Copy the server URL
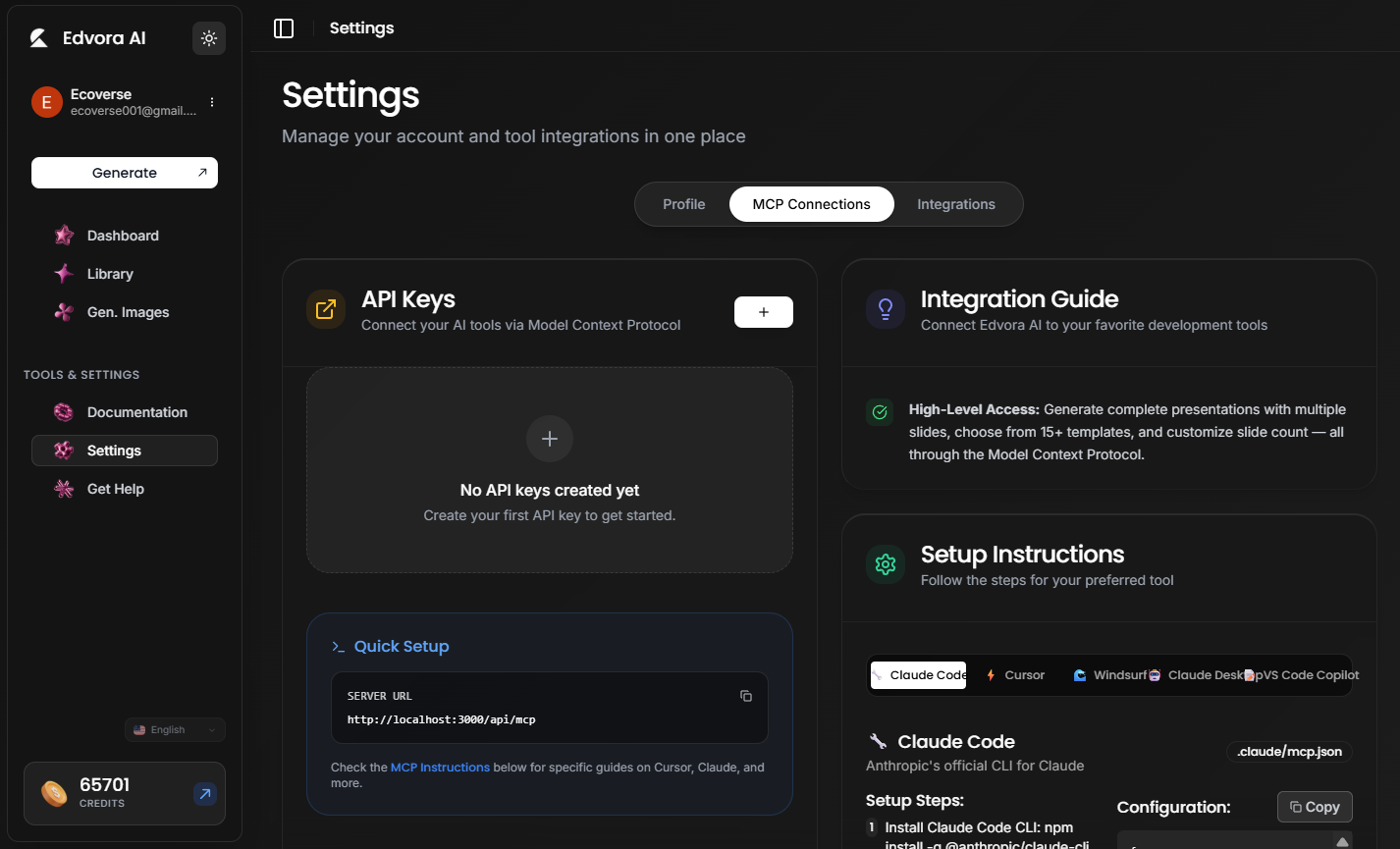 click(x=746, y=696)
